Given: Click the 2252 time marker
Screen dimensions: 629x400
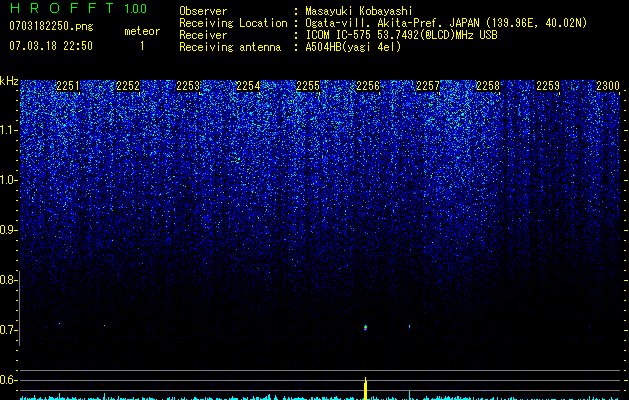Looking at the screenshot, I should [128, 86].
